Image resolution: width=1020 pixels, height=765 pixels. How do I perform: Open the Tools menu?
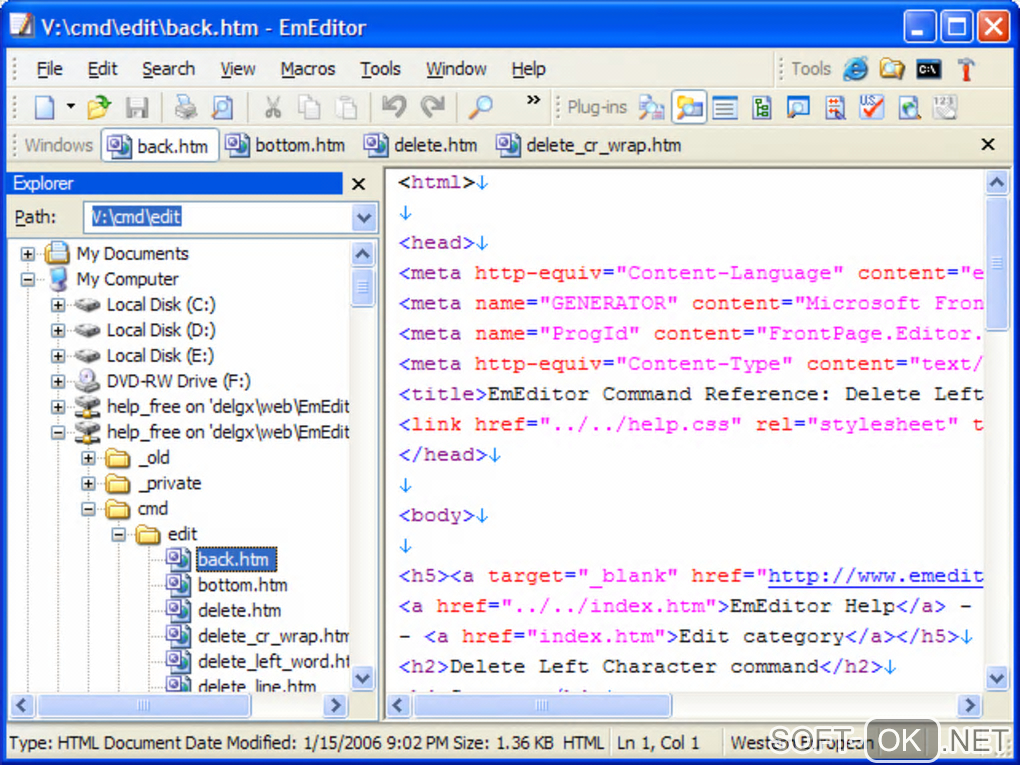380,68
